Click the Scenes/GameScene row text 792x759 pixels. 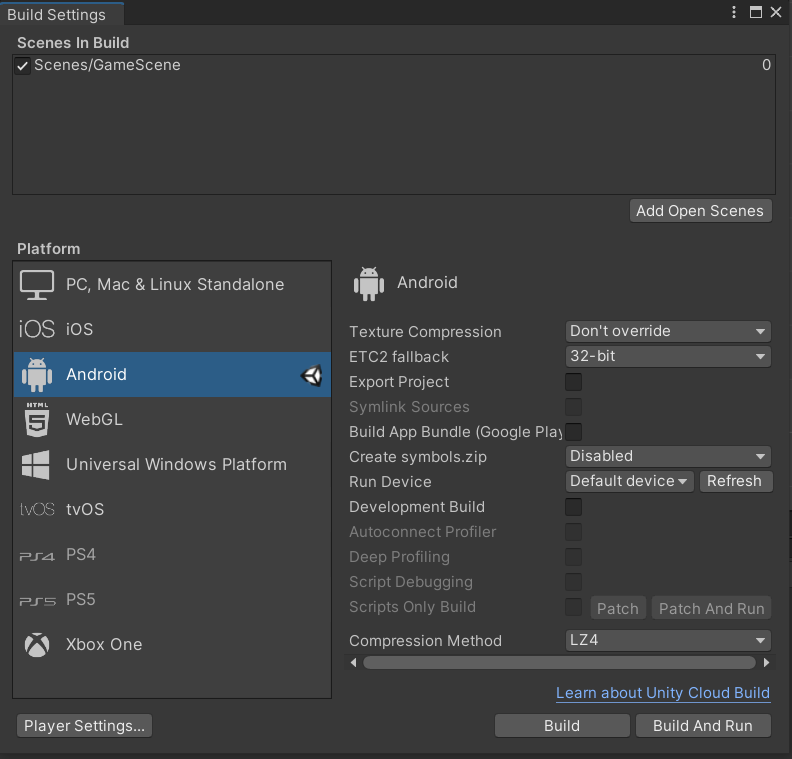107,65
